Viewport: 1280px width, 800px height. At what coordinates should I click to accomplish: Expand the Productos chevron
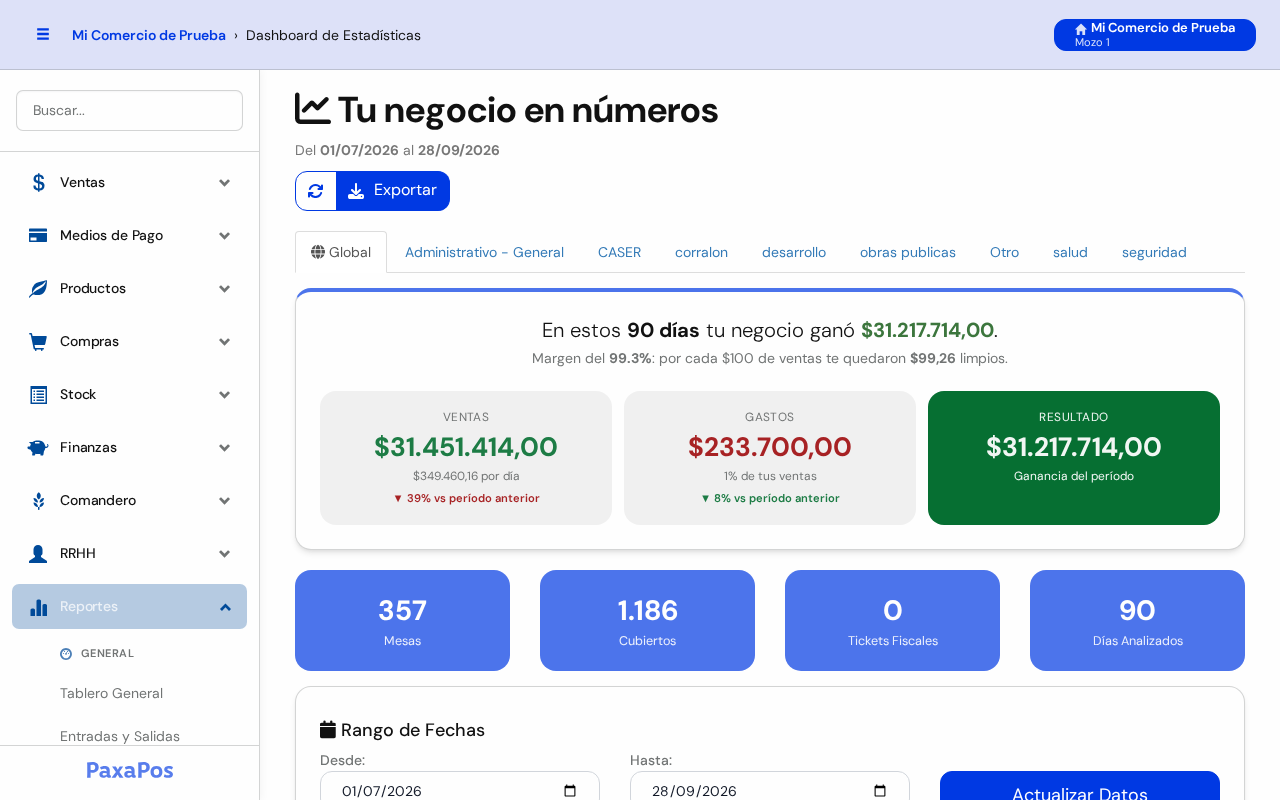[225, 289]
